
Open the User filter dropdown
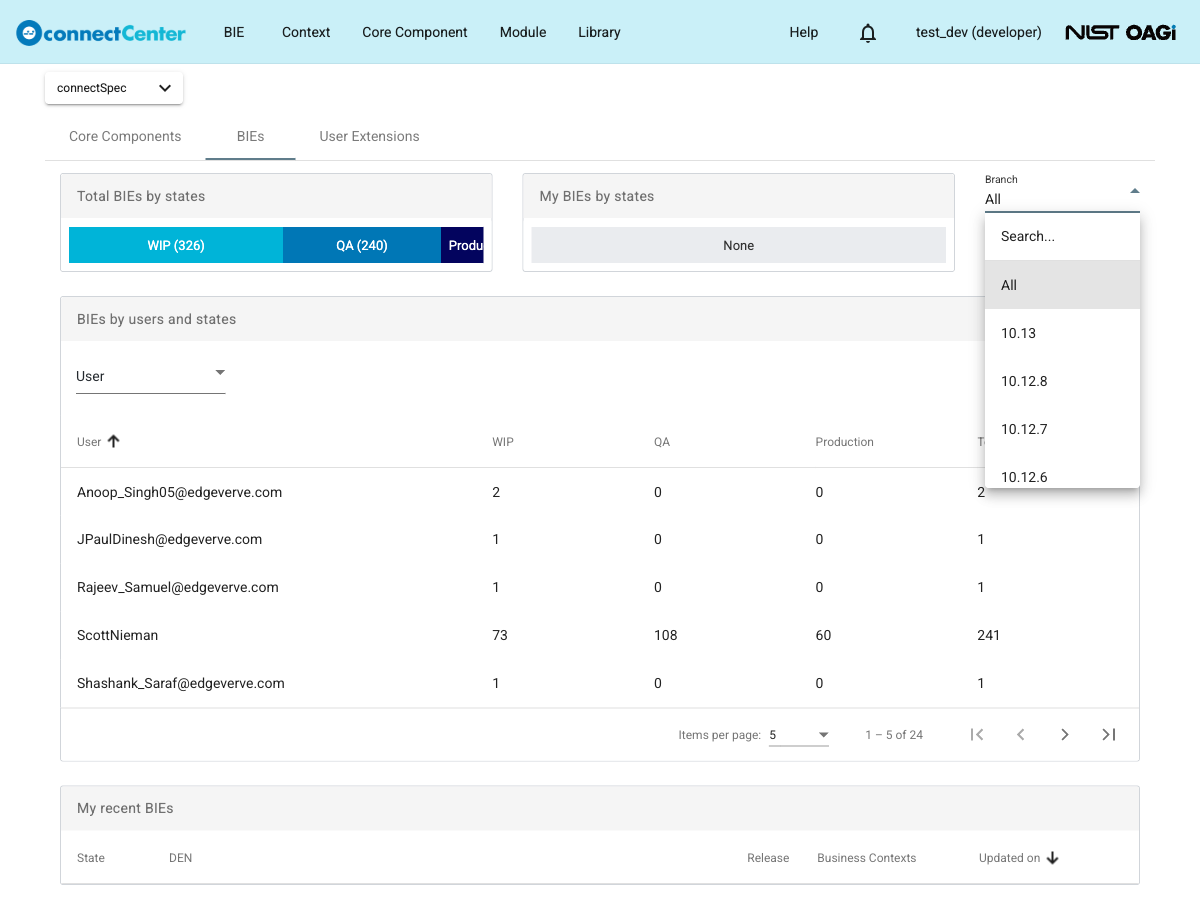tap(150, 376)
